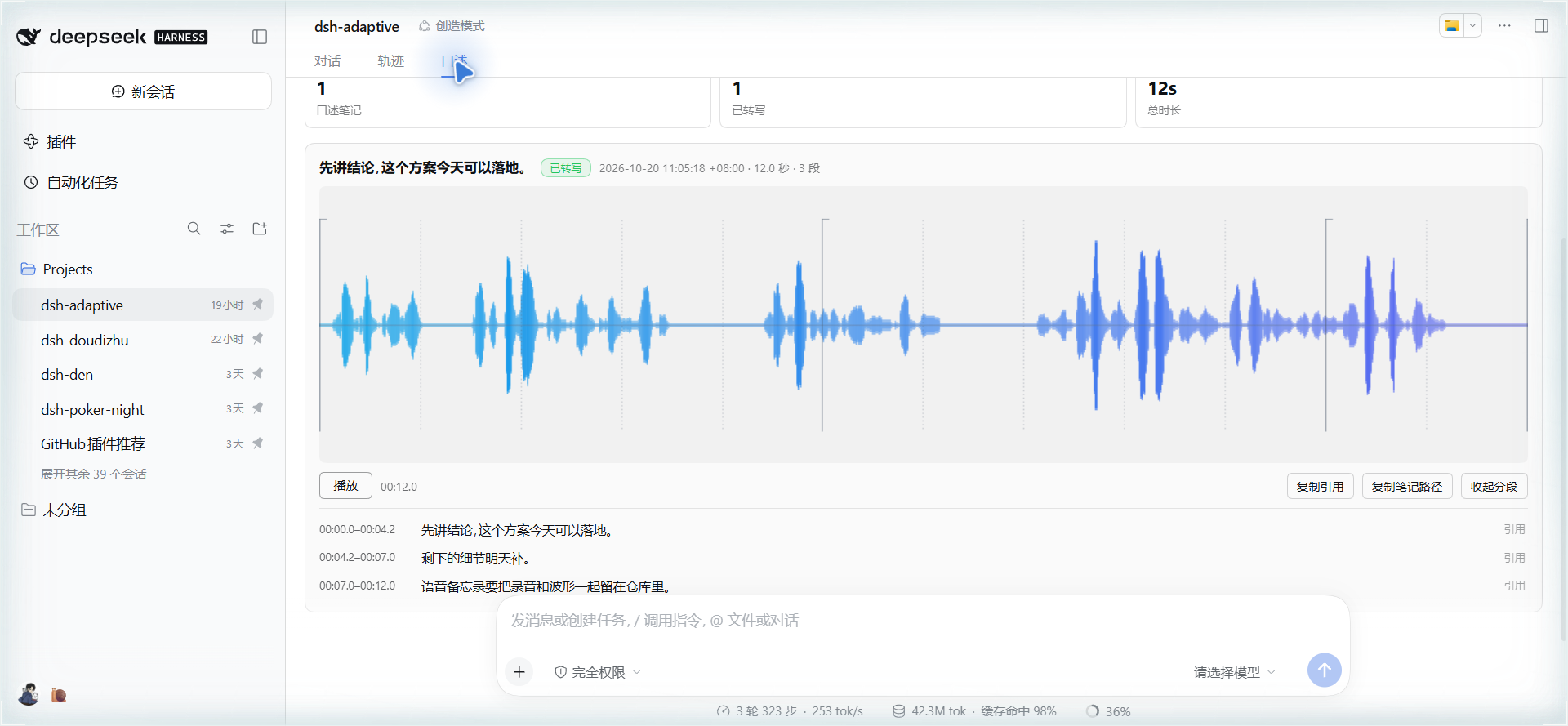Toggle the right side panel icon
Screen dimensions: 1568x726
click(1541, 25)
